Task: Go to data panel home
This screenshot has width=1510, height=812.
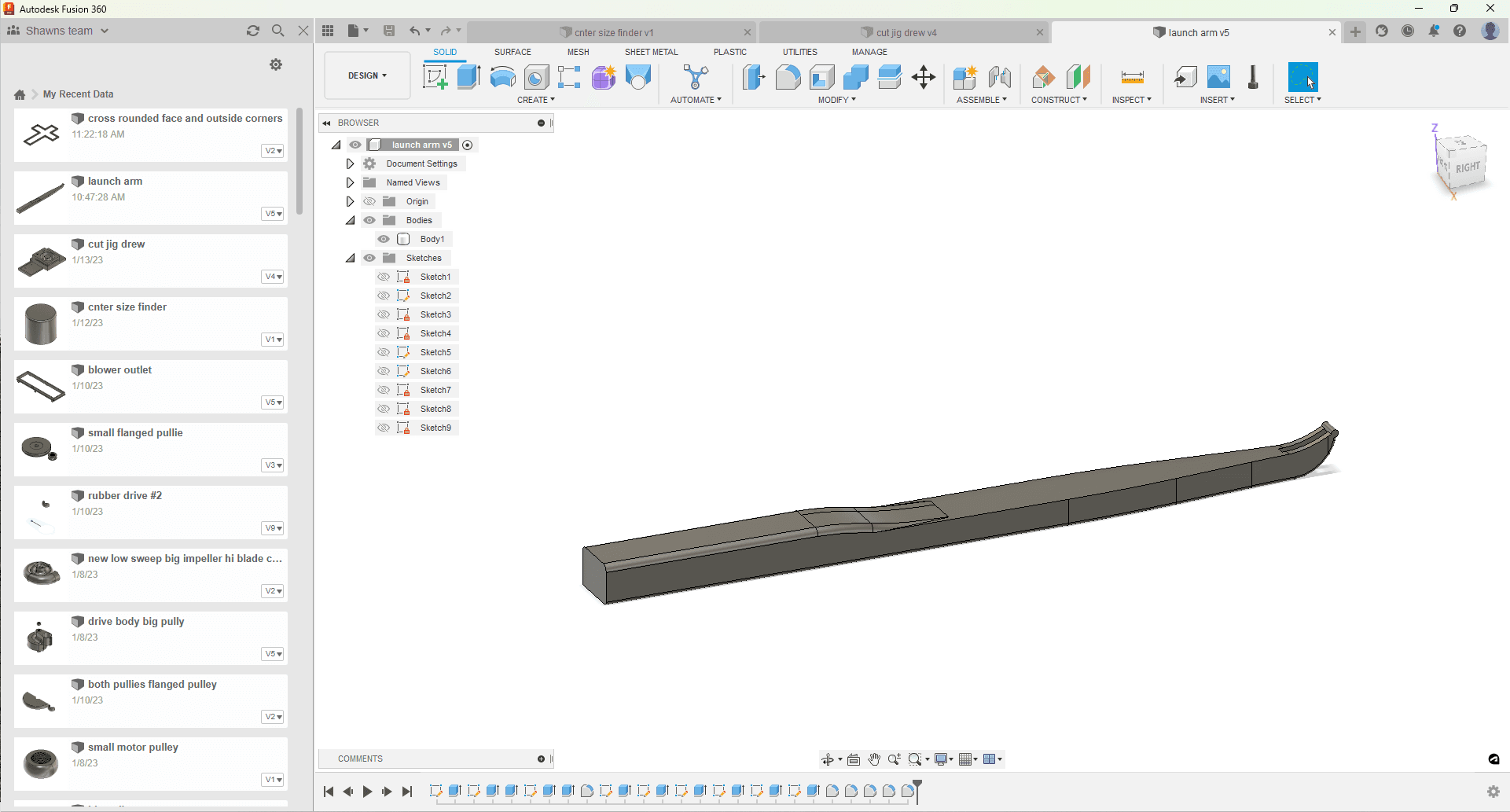Action: (x=20, y=94)
